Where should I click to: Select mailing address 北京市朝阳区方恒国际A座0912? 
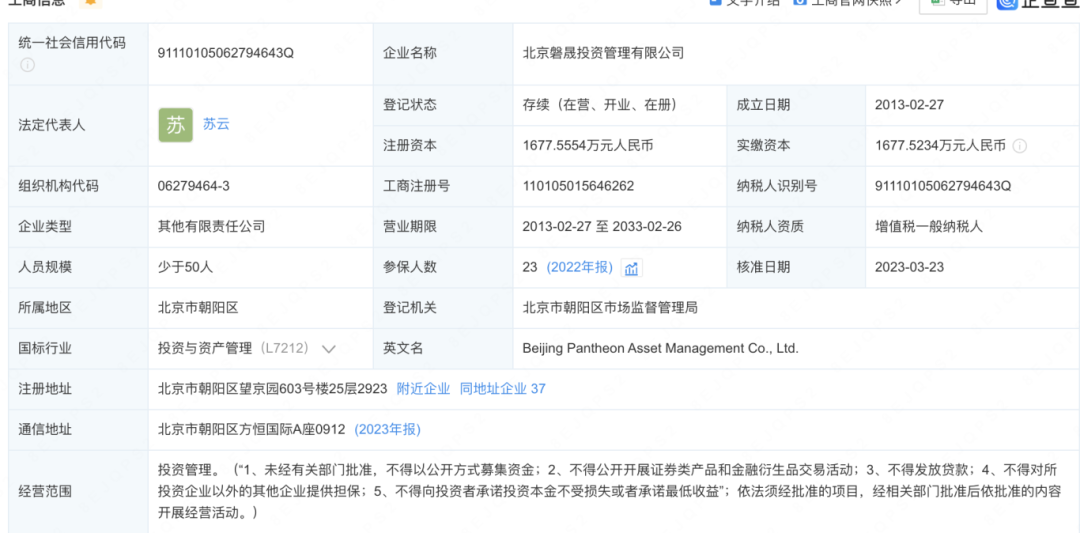point(251,430)
